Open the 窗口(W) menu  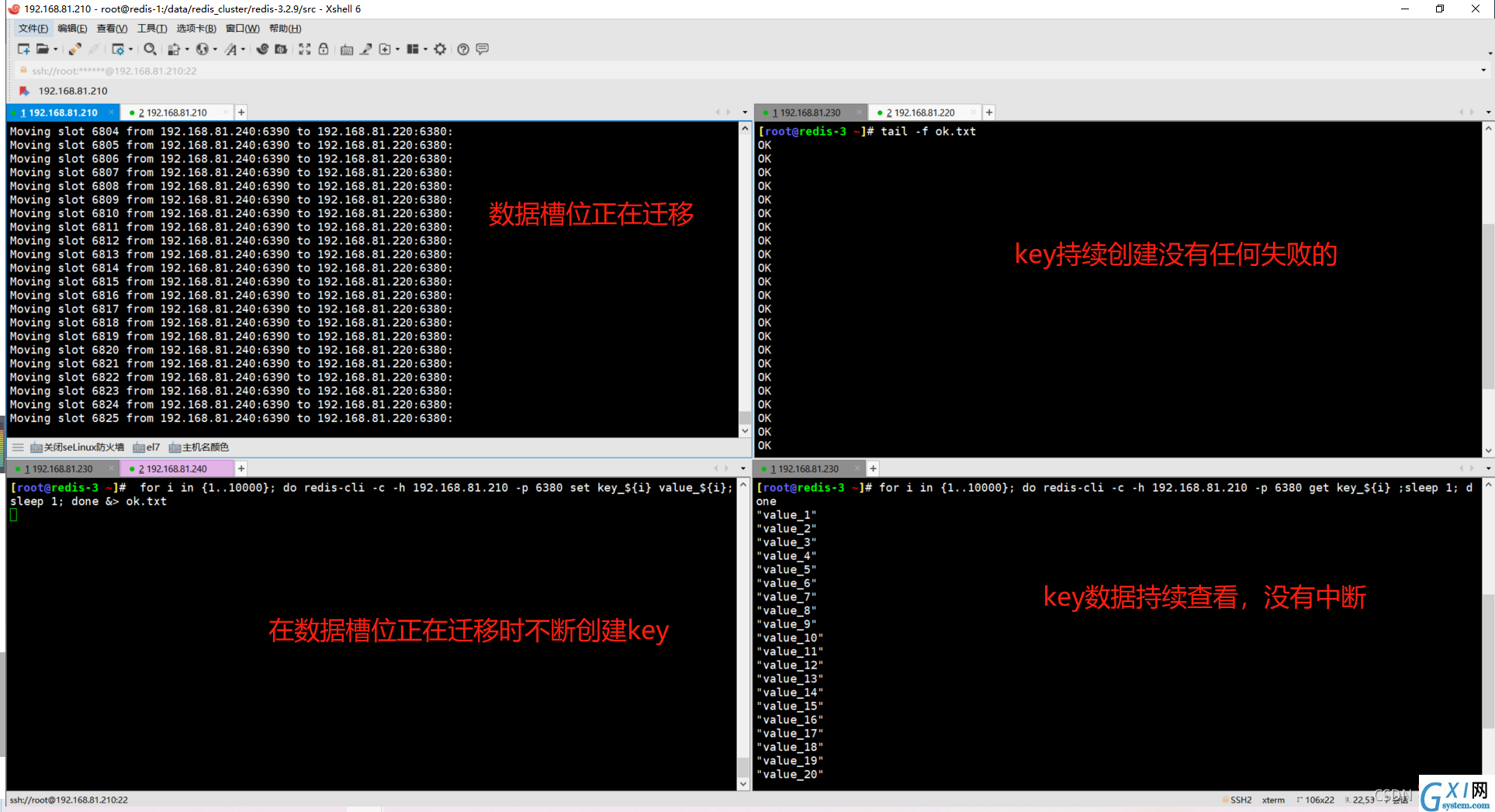click(243, 29)
